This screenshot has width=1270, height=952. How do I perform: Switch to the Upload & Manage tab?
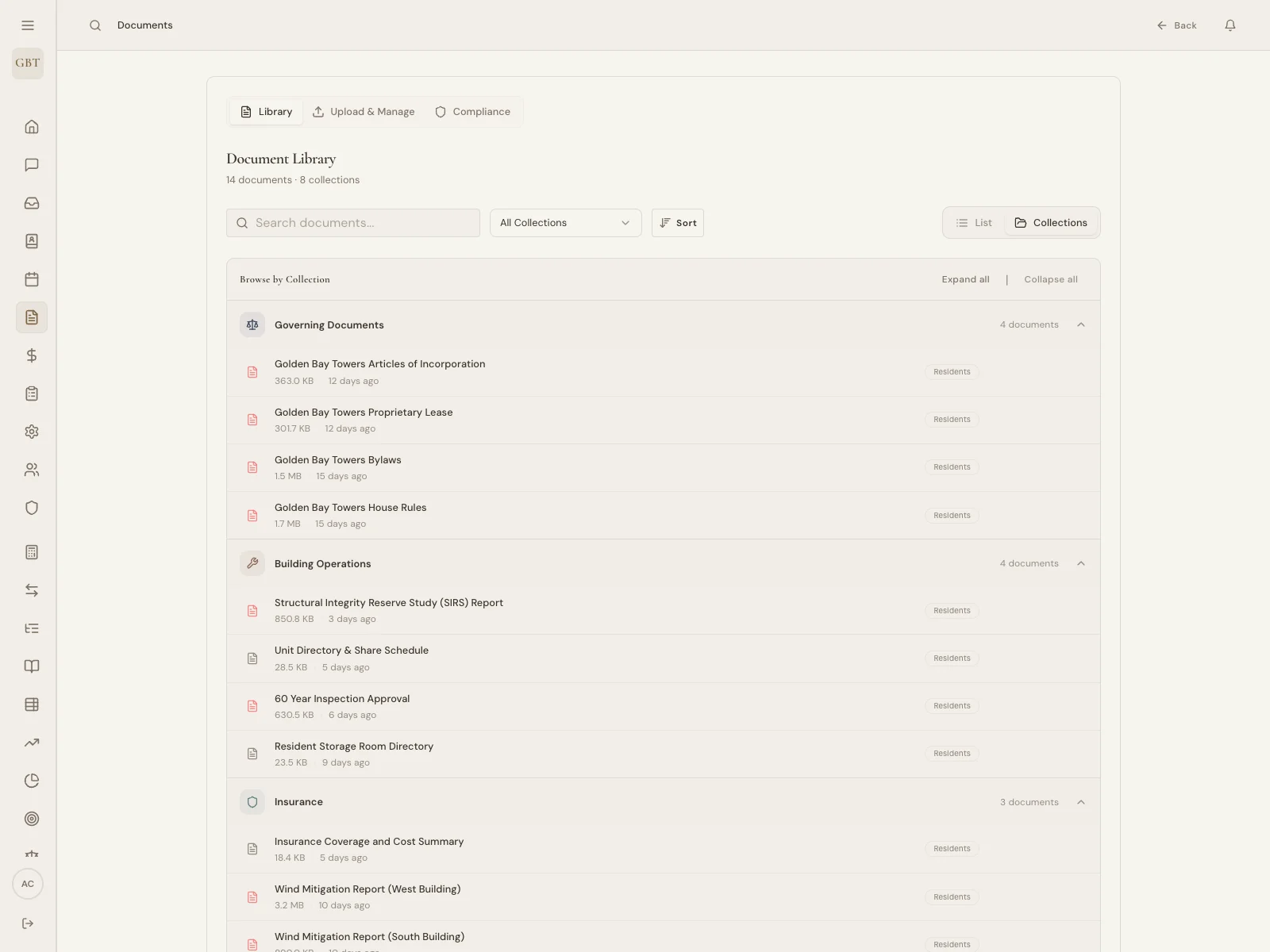(x=364, y=111)
